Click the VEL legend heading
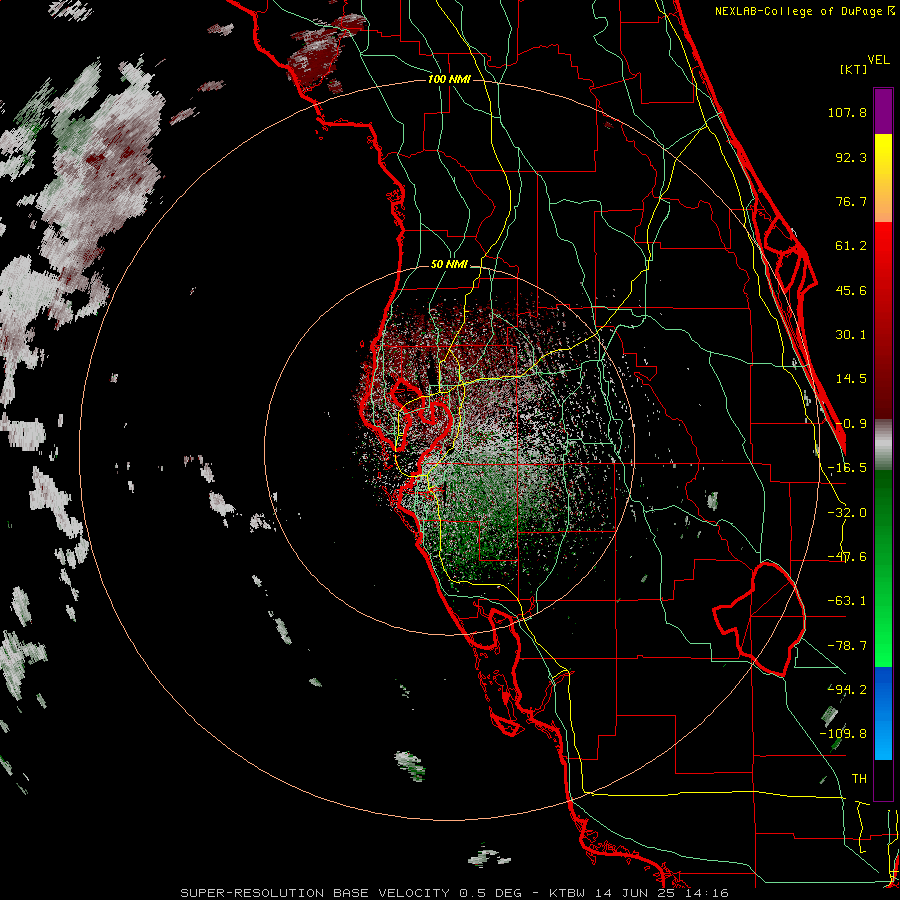The width and height of the screenshot is (900, 900). point(879,60)
